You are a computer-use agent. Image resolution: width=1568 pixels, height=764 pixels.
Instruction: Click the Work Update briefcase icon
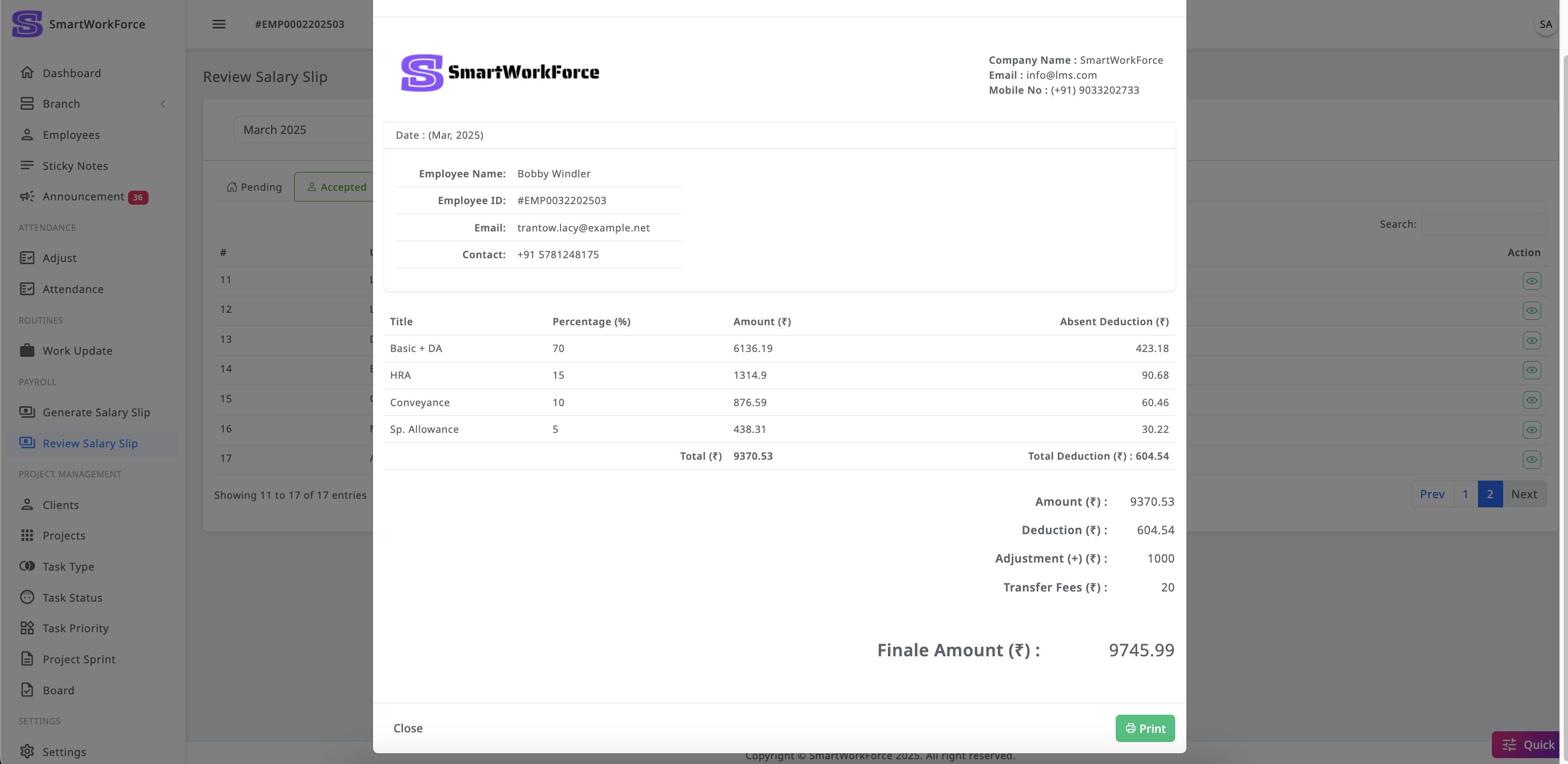tap(27, 350)
